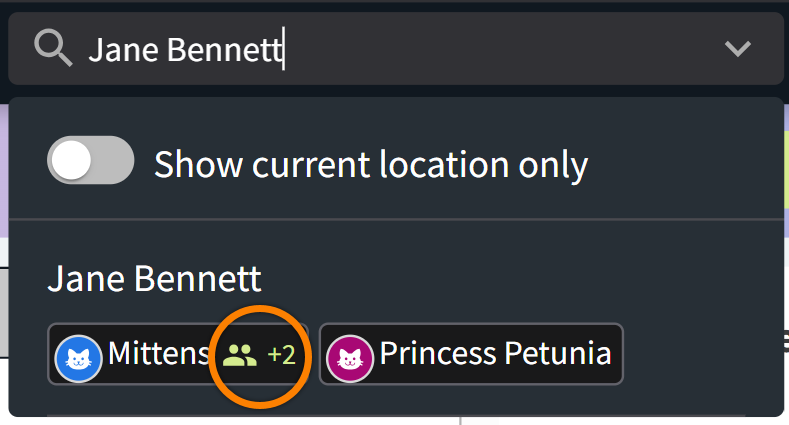Click Princess Petunia's magenta cat avatar
Image resolution: width=789 pixels, height=425 pixels.
[x=350, y=355]
